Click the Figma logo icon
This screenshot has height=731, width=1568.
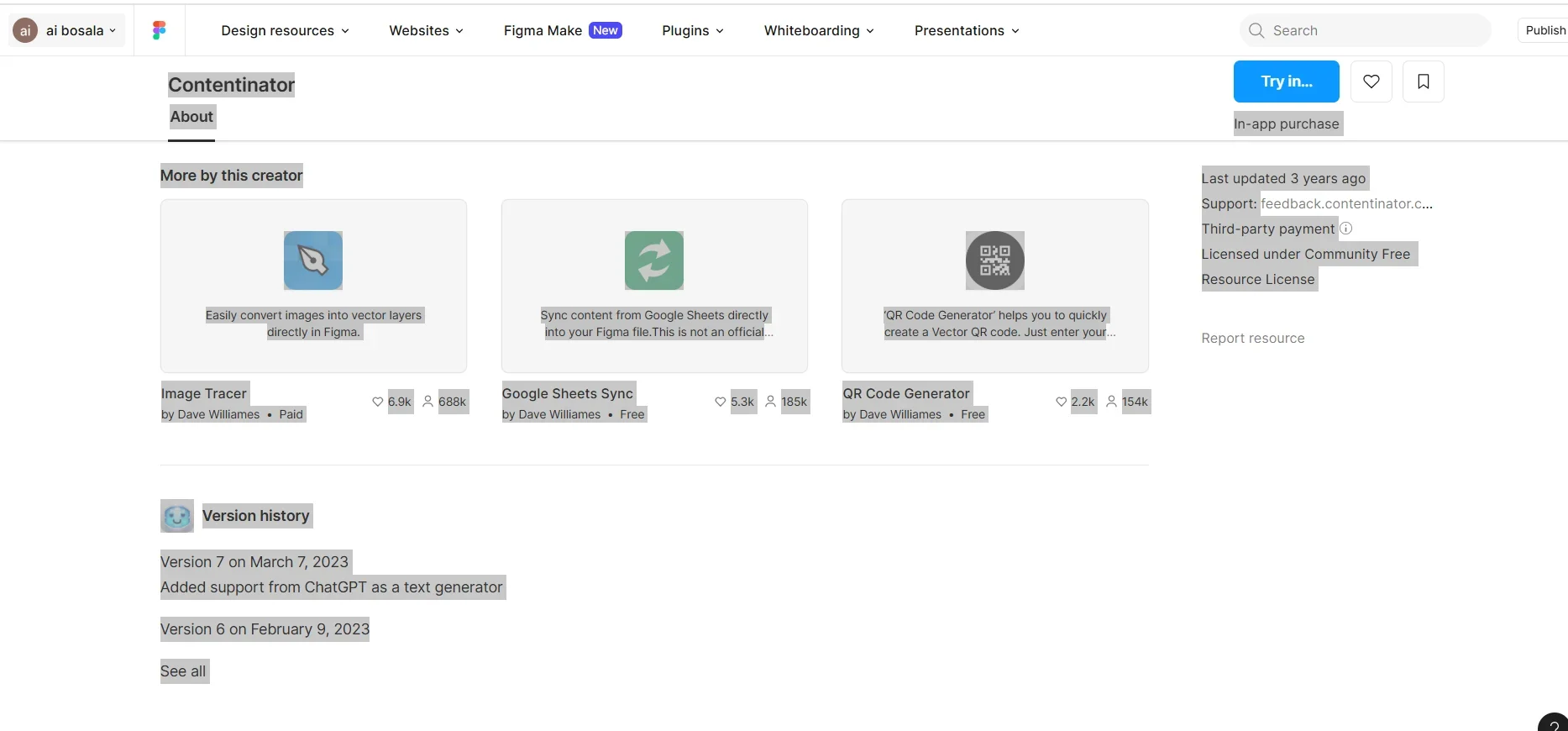click(x=159, y=30)
